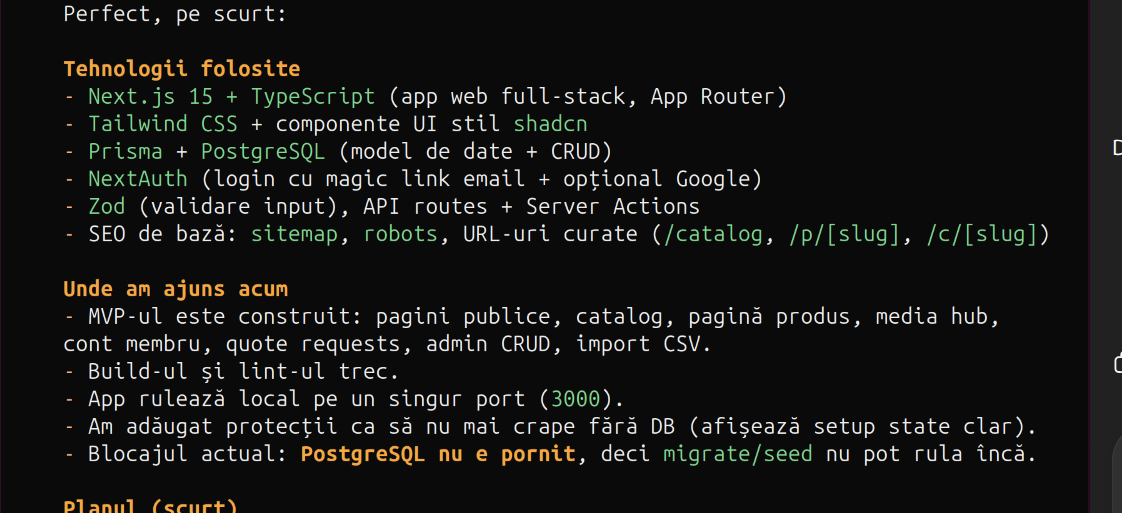Click the green 'shadcn' word
Screen dimensions: 1122x513
click(x=550, y=124)
